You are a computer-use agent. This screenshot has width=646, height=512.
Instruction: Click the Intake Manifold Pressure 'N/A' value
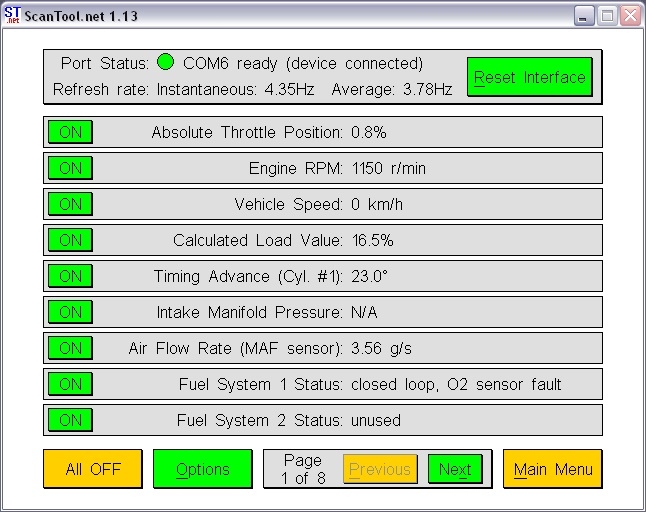364,312
